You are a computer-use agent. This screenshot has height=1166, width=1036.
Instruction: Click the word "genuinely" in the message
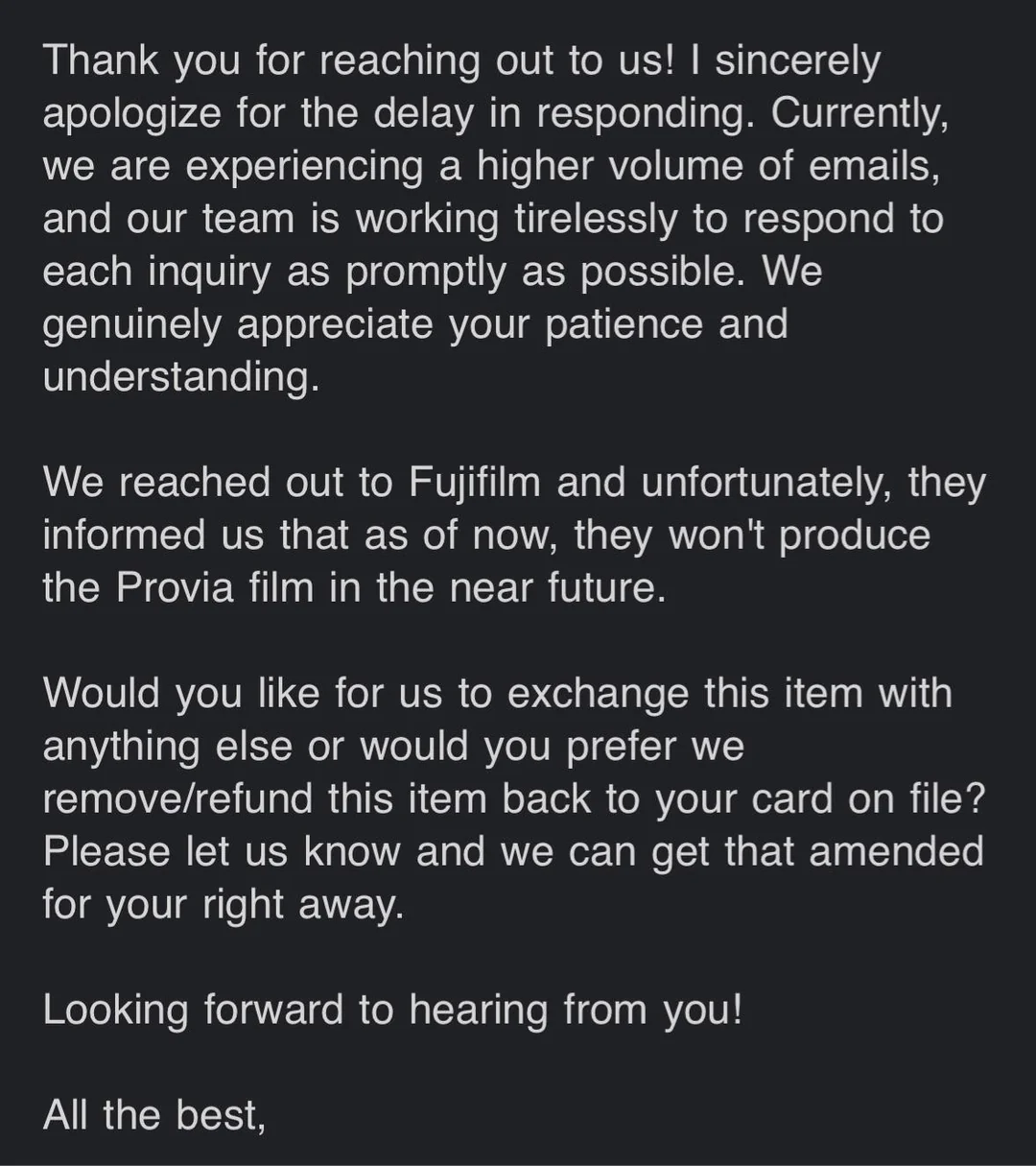coord(132,324)
